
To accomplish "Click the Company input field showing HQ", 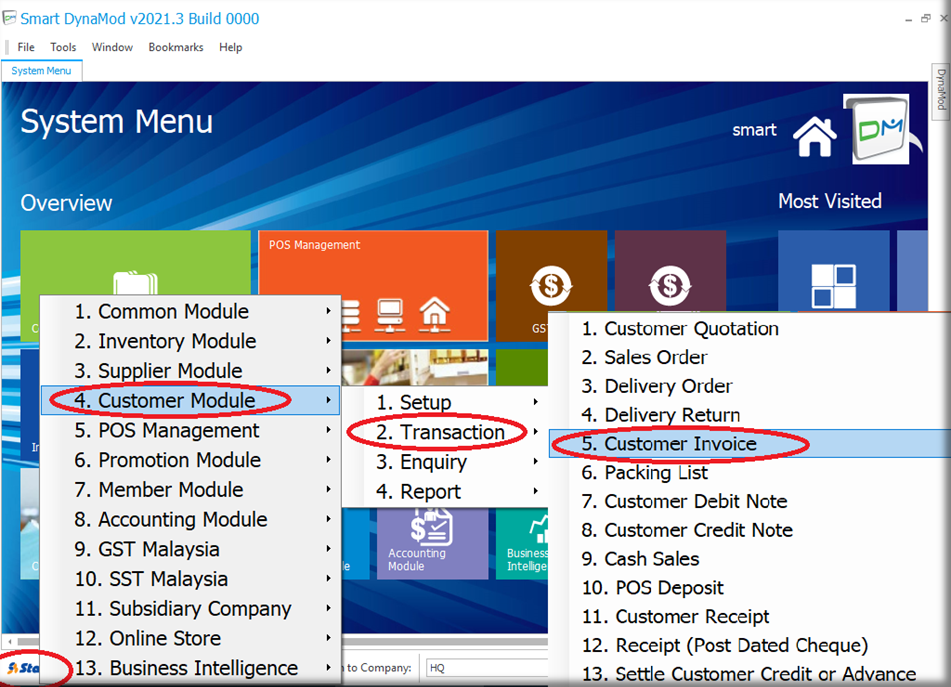I will point(485,667).
